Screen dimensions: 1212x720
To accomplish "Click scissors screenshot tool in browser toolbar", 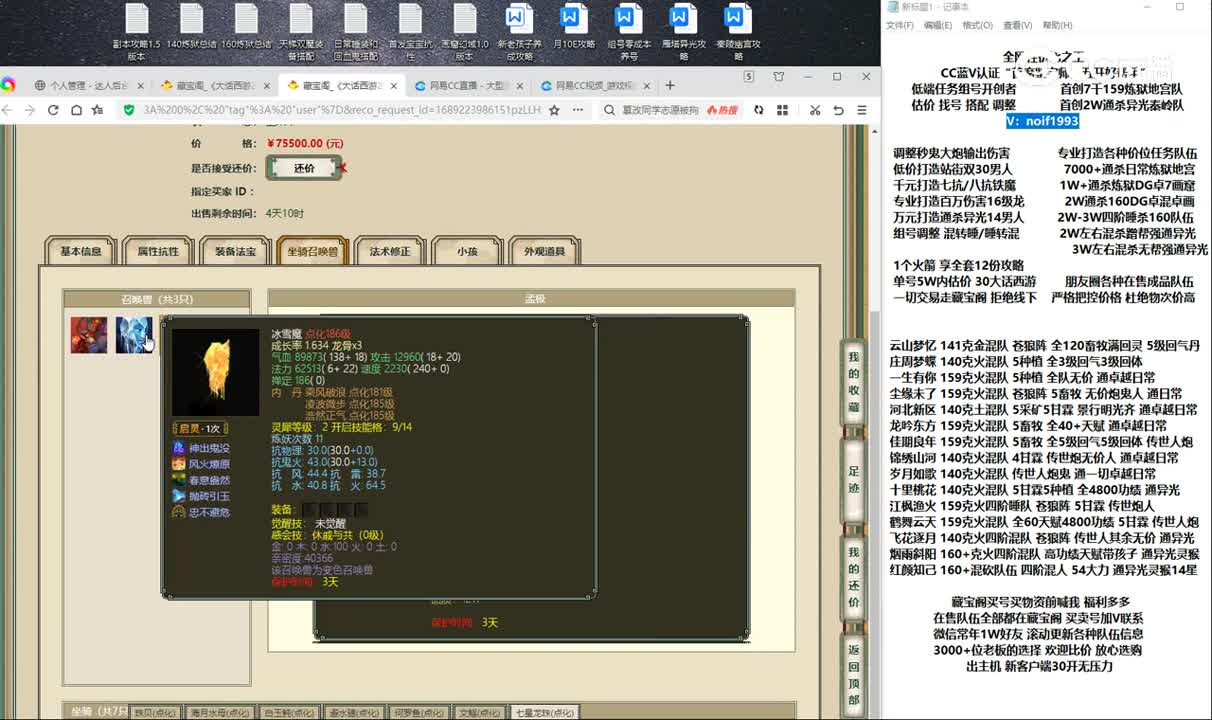I will (815, 110).
